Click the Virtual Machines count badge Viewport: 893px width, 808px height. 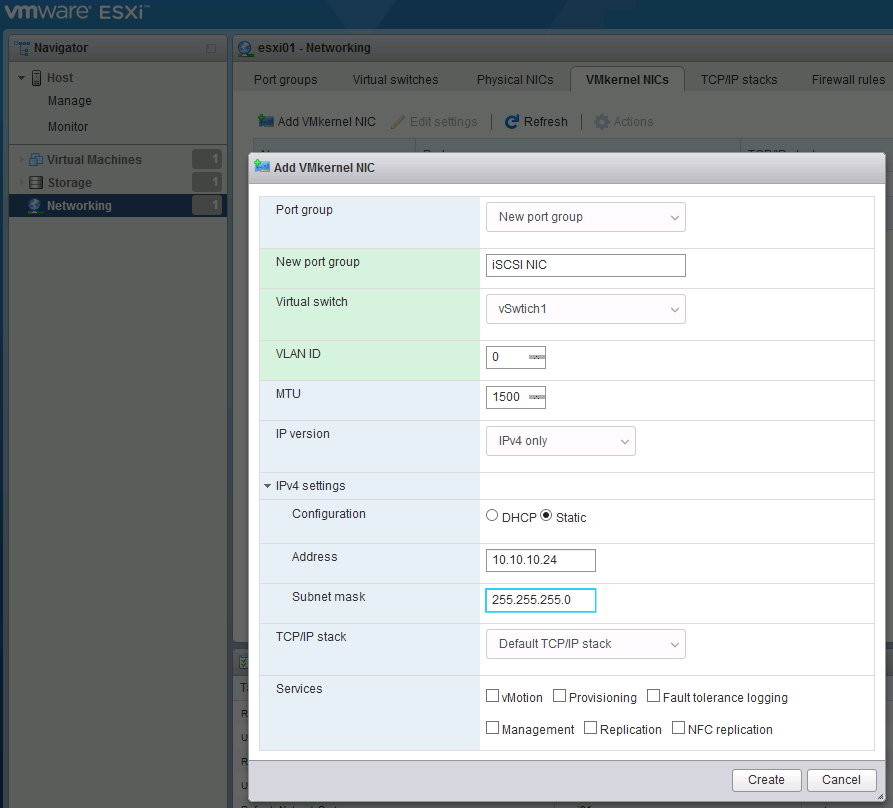point(207,159)
